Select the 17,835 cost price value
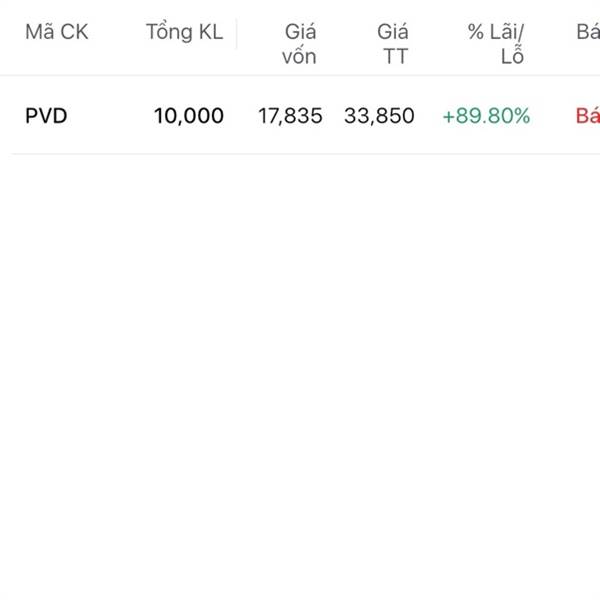 pos(290,116)
